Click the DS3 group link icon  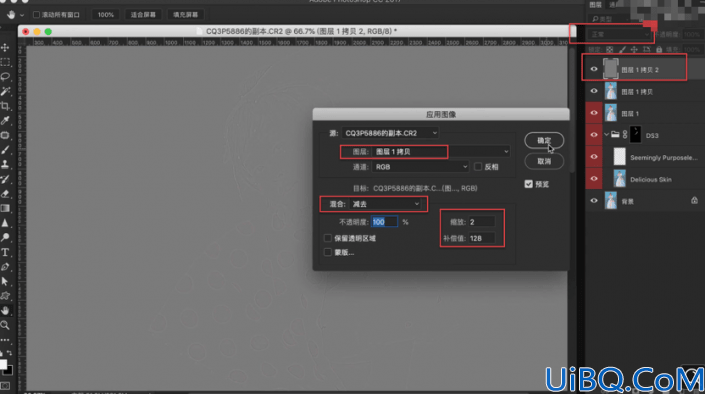click(x=625, y=134)
